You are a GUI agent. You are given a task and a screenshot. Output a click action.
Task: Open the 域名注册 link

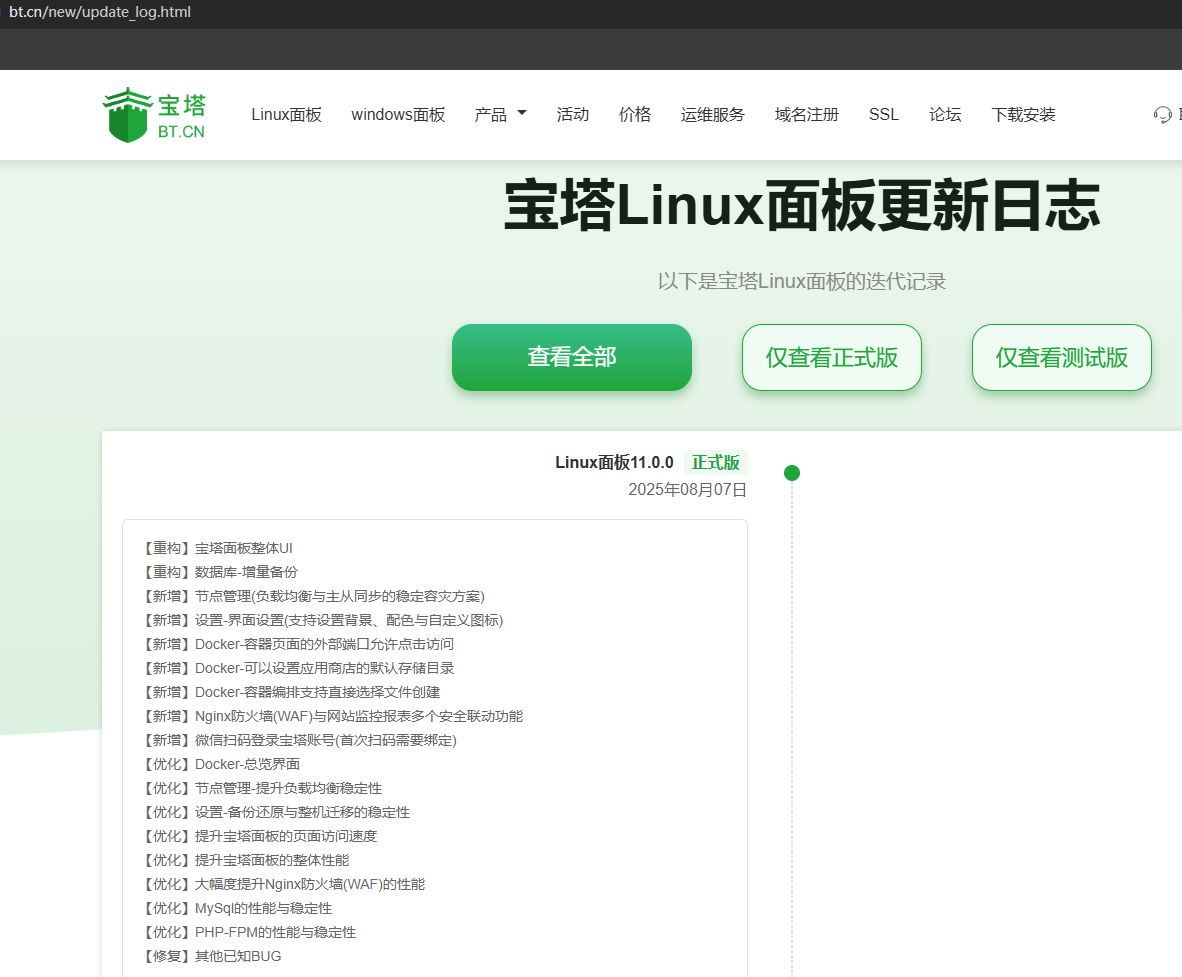click(807, 114)
